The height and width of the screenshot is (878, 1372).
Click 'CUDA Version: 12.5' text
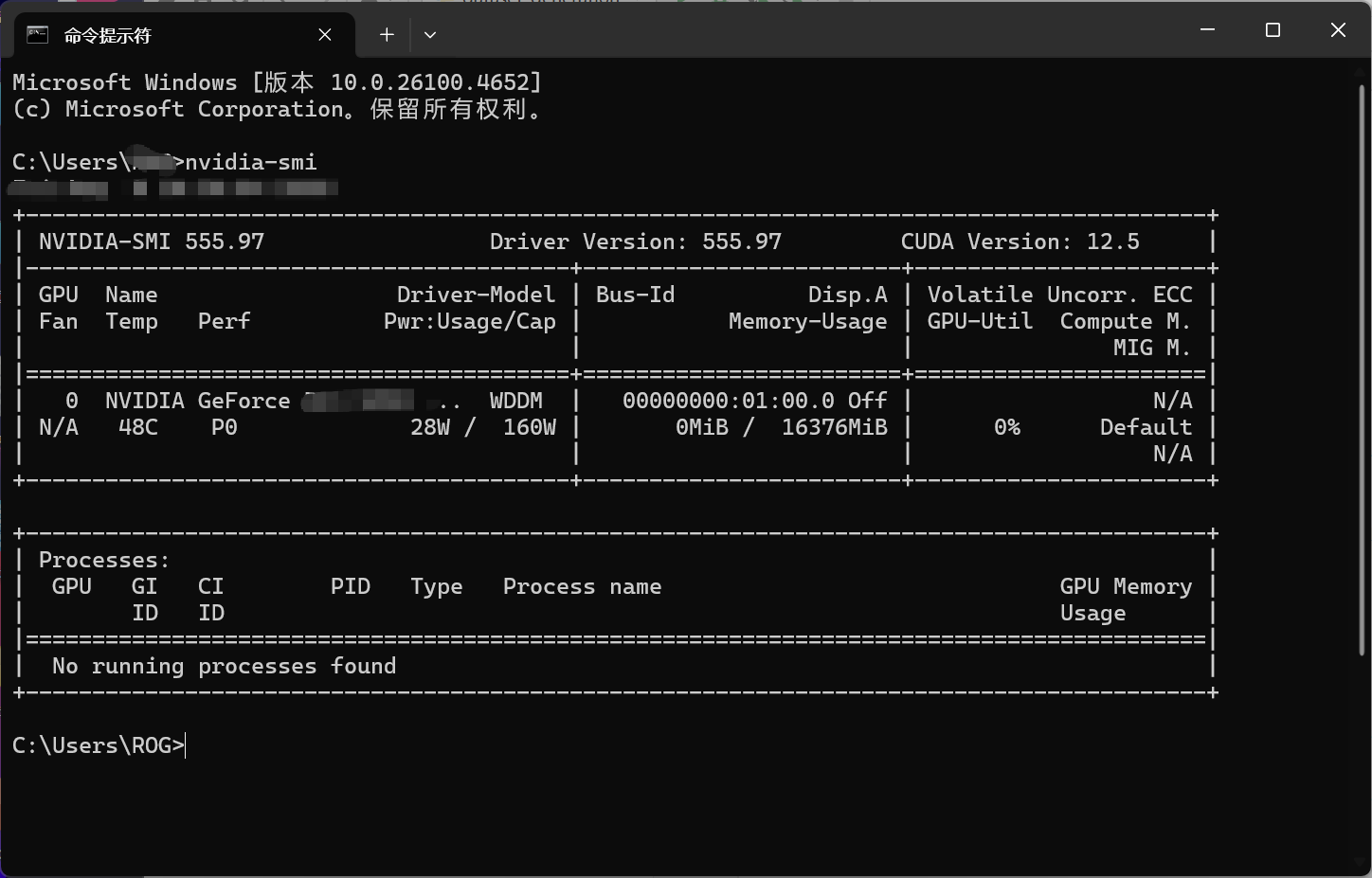1020,242
